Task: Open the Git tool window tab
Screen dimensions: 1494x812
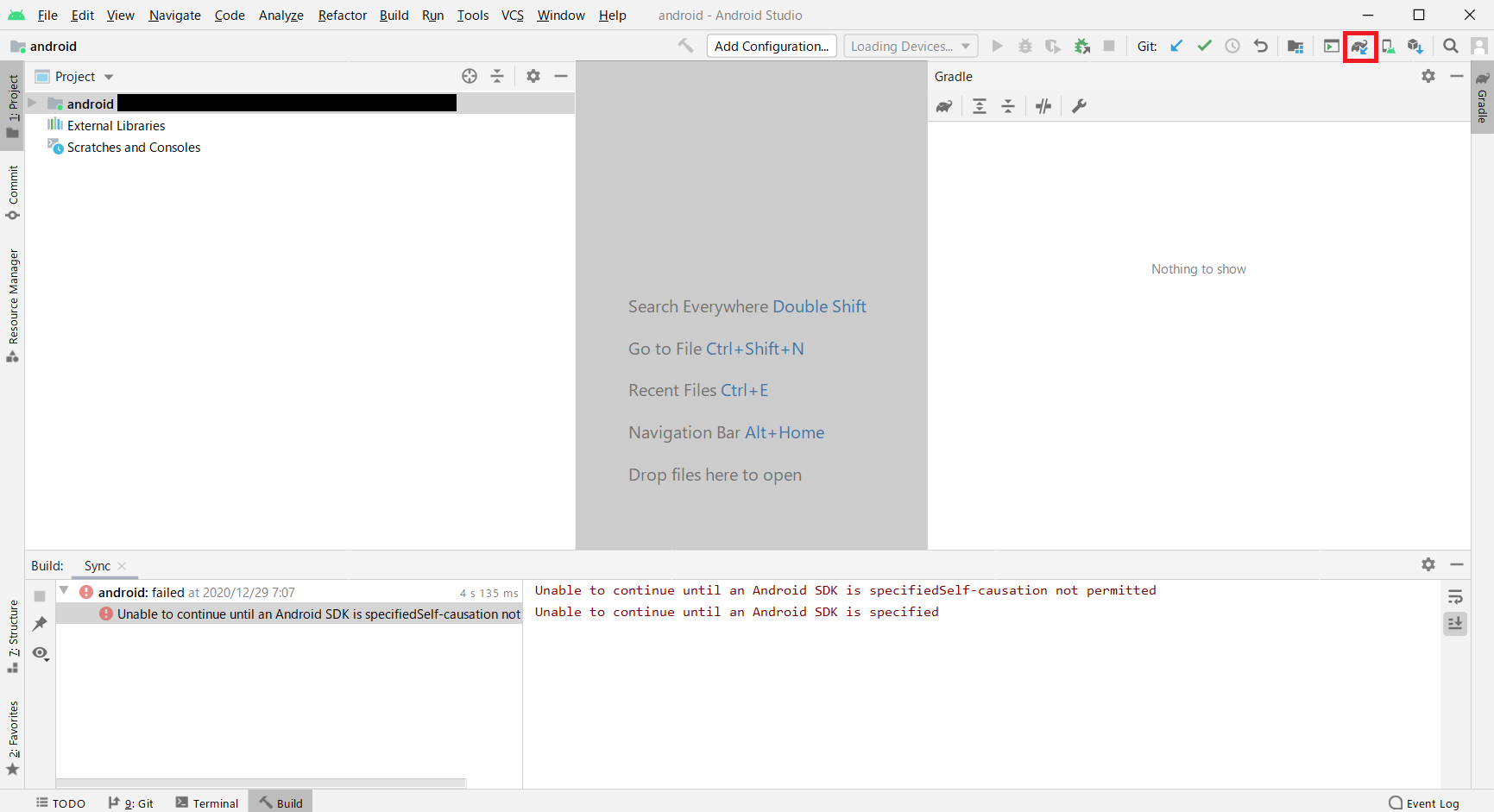Action: pyautogui.click(x=131, y=803)
